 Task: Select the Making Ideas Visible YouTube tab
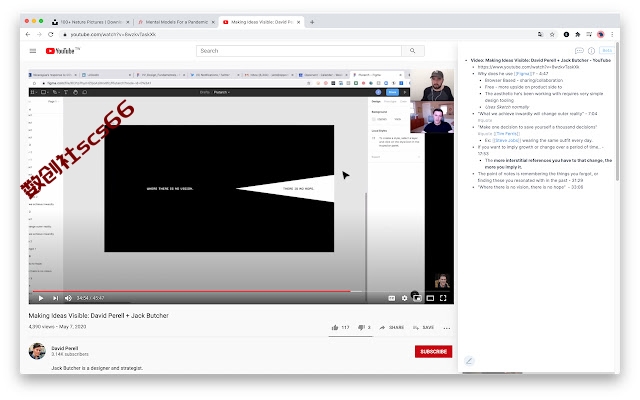[261, 22]
